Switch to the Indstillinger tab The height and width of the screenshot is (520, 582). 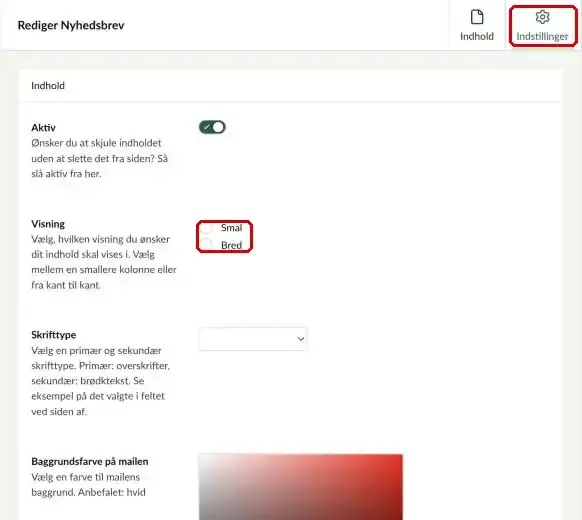pos(542,25)
